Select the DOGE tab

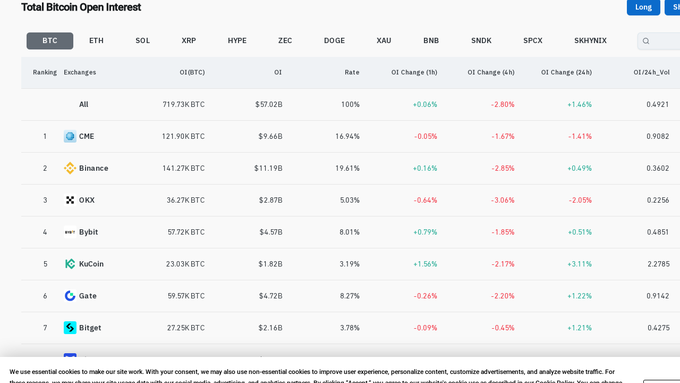coord(334,41)
